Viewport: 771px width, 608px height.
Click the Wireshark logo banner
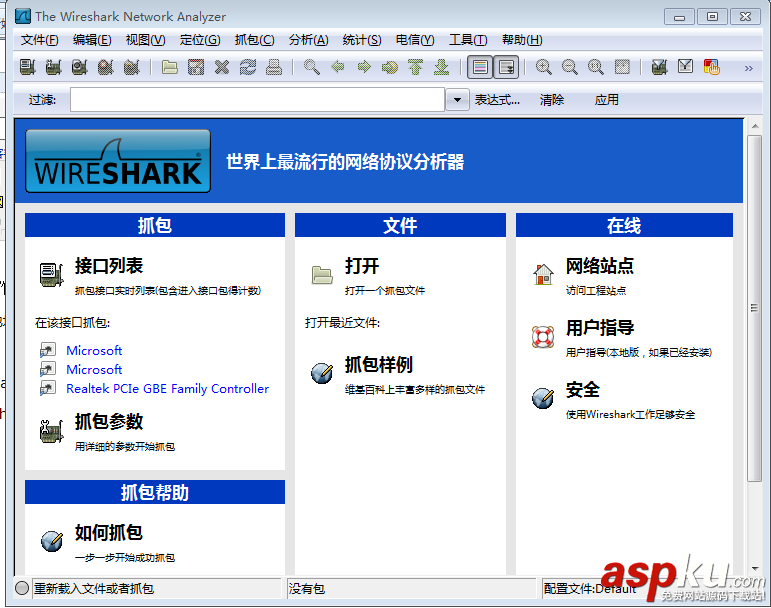pos(118,161)
